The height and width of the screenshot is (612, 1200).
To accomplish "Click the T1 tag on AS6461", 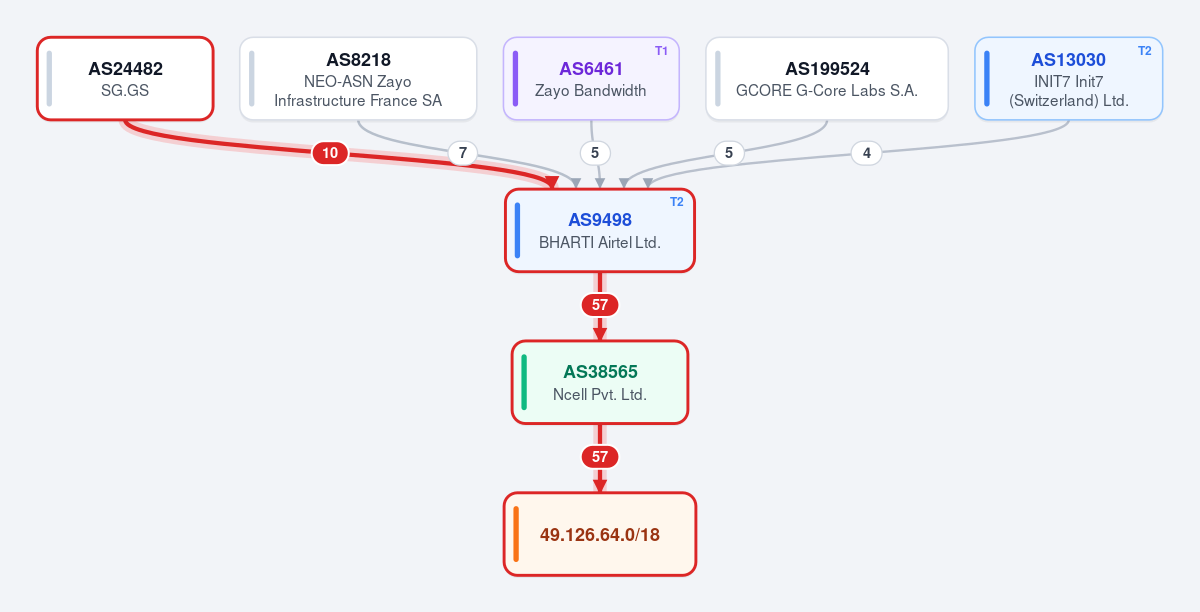I will coord(661,50).
